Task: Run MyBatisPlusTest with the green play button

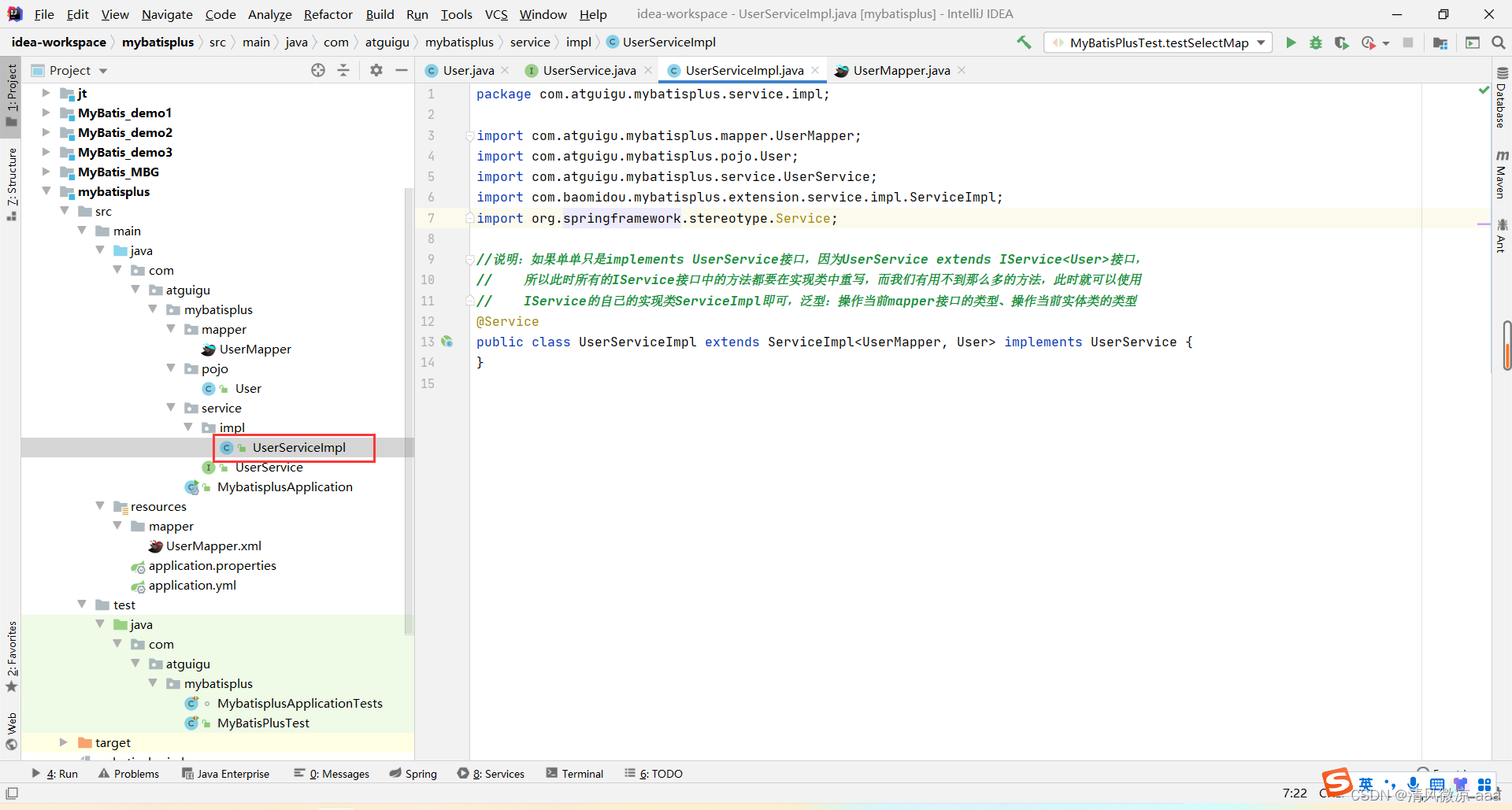Action: (x=1291, y=43)
